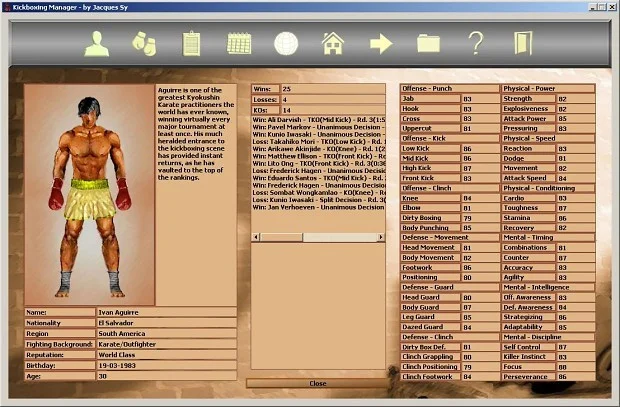The image size is (620, 407).
Task: Click the Close button below fight record
Action: point(318,383)
